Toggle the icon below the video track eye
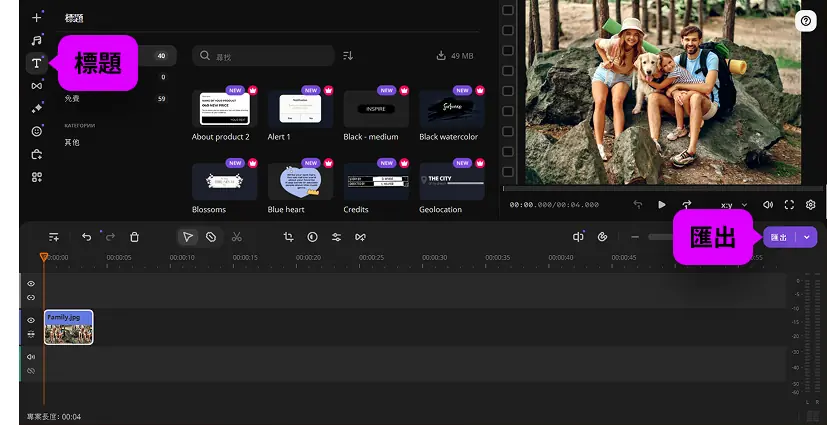827x425 pixels. click(x=31, y=334)
